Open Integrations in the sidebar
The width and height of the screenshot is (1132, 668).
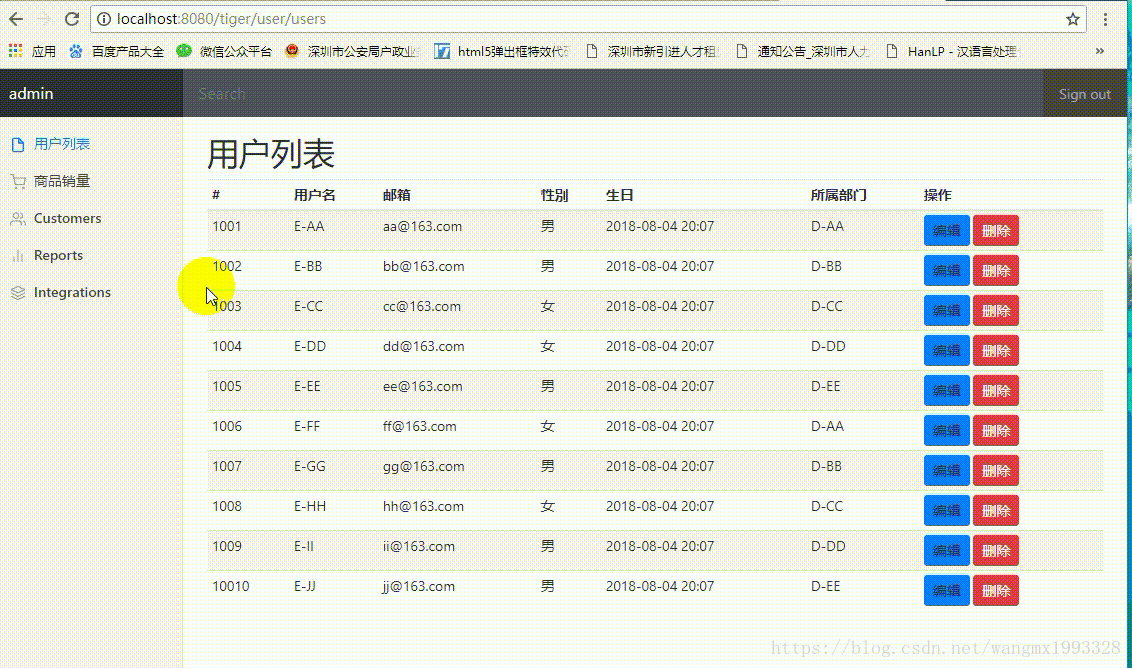coord(72,292)
